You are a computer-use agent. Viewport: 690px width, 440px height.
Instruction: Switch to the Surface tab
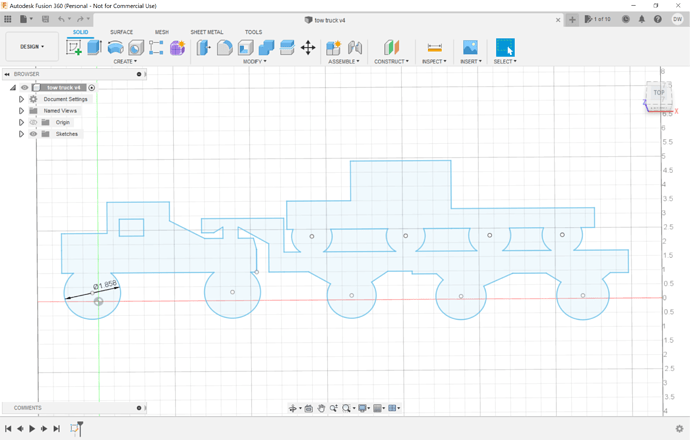(x=121, y=32)
